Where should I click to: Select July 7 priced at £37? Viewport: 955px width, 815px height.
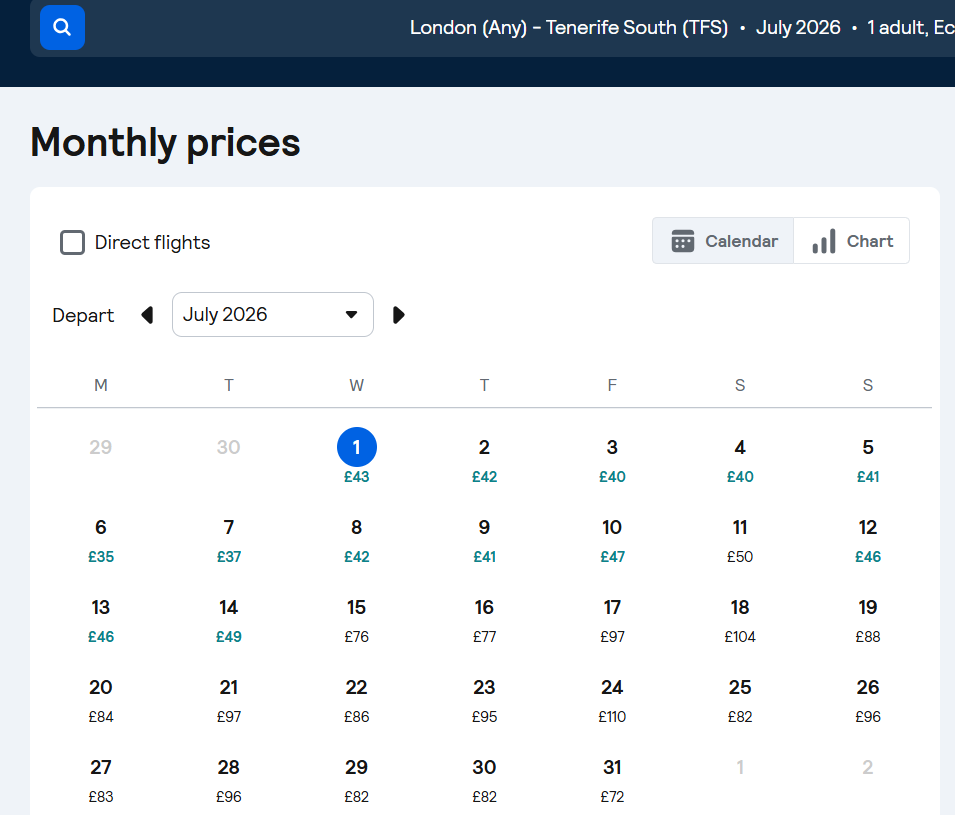pyautogui.click(x=229, y=540)
